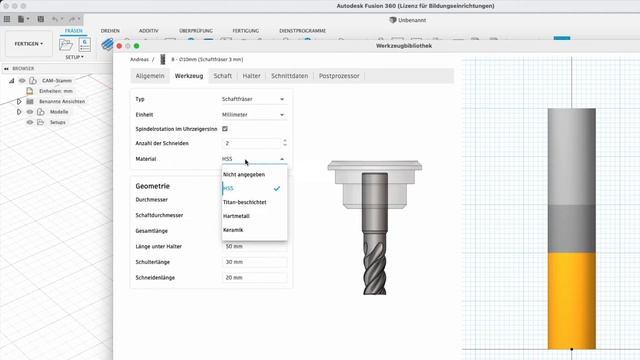Click the tool thumbnail icon in breadcrumb
This screenshot has height=360, width=640.
[x=162, y=60]
